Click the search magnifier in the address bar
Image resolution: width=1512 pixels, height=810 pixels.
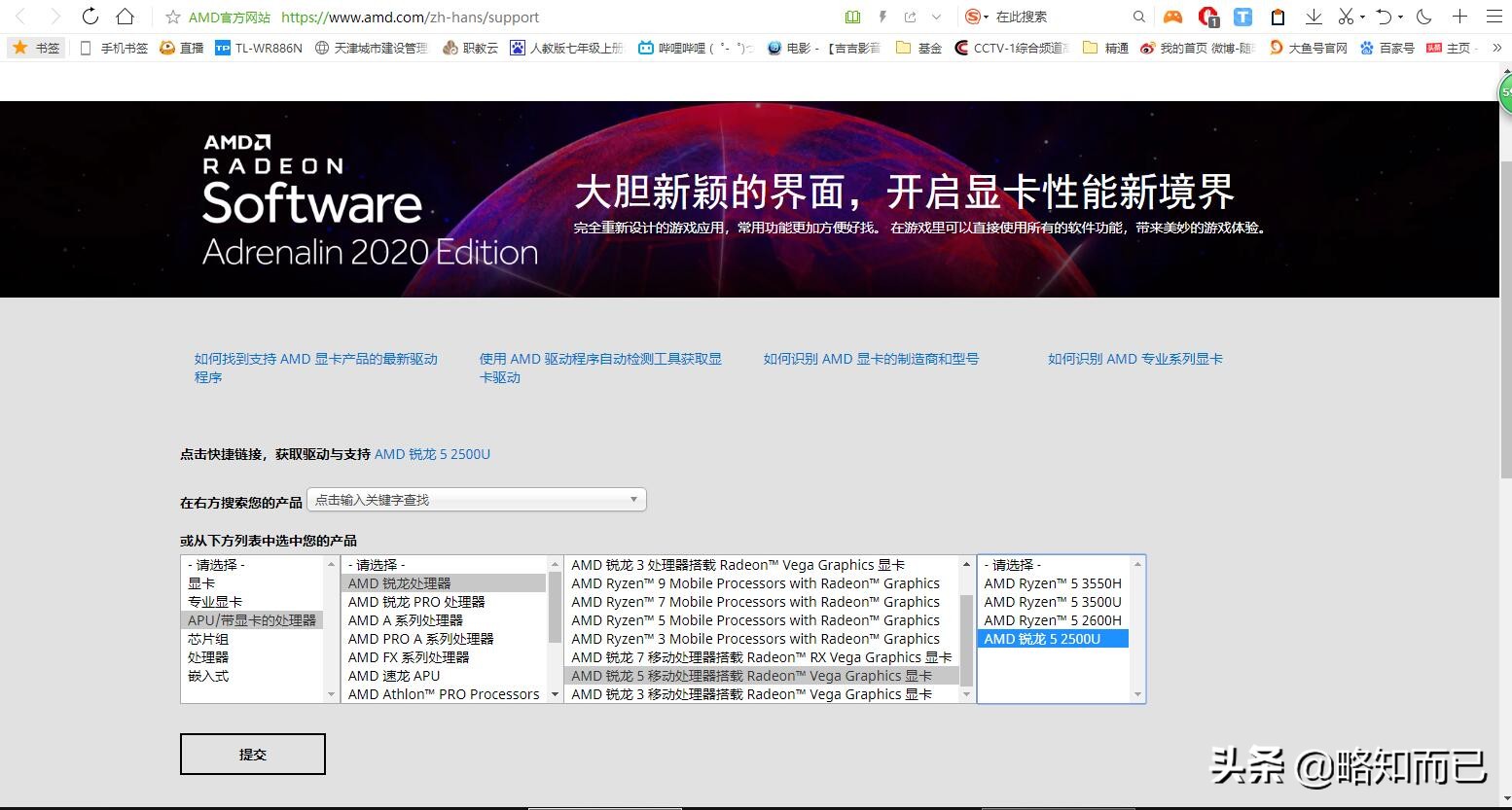coord(1138,17)
